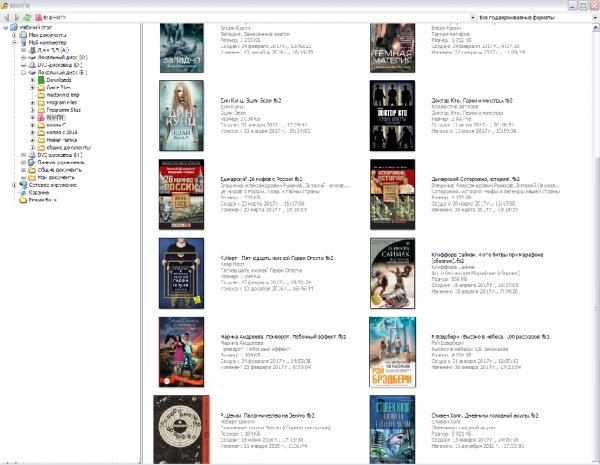
Task: Open the Западня book cover thumbnail
Action: click(181, 48)
